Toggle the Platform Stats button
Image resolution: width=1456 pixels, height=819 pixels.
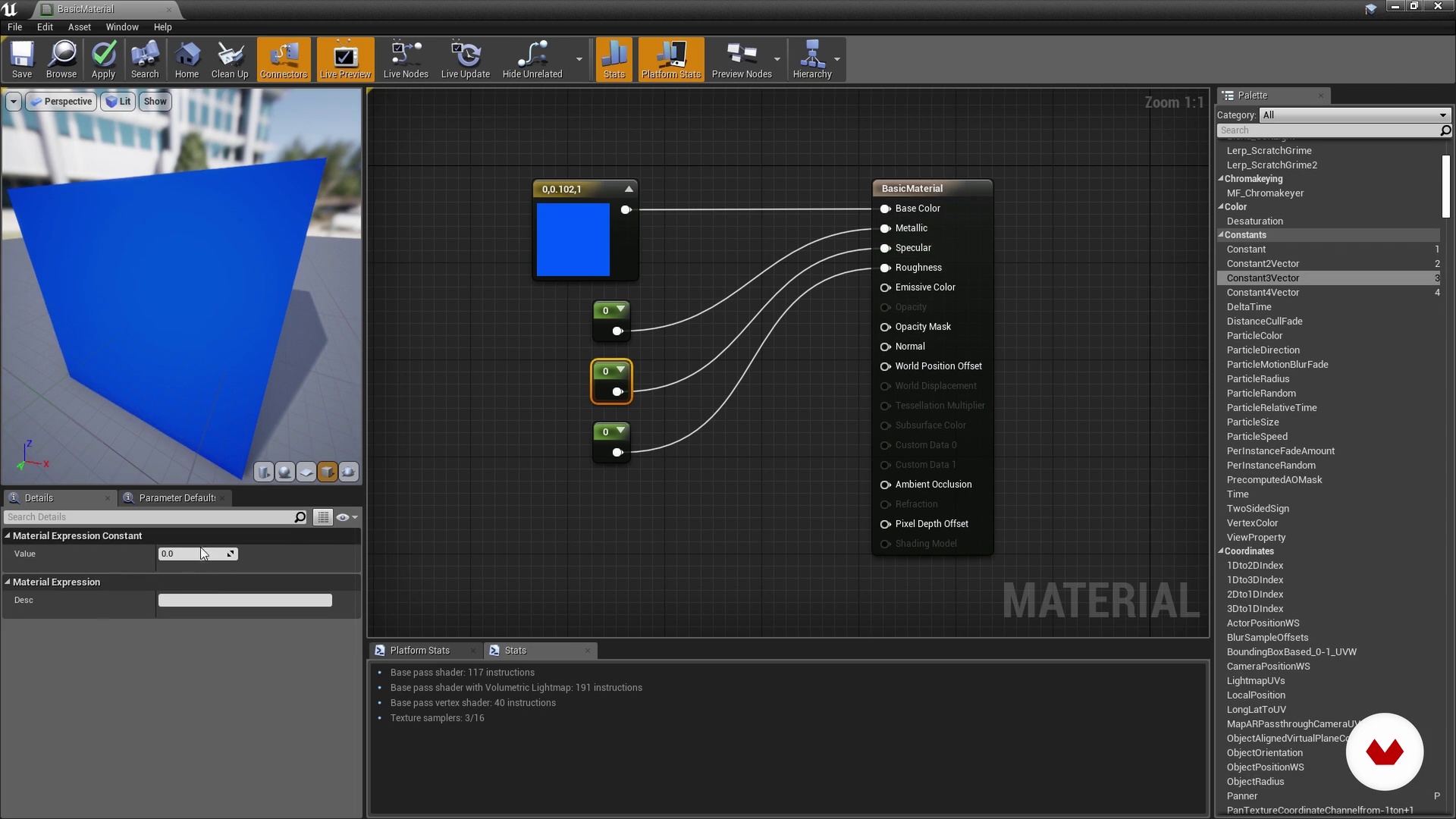(671, 58)
